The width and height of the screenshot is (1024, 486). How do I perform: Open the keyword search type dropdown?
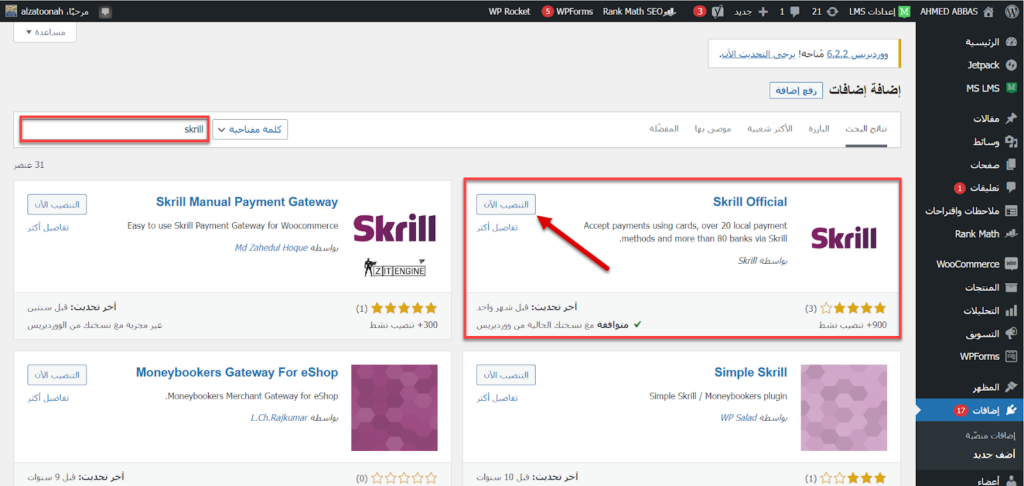tap(250, 130)
